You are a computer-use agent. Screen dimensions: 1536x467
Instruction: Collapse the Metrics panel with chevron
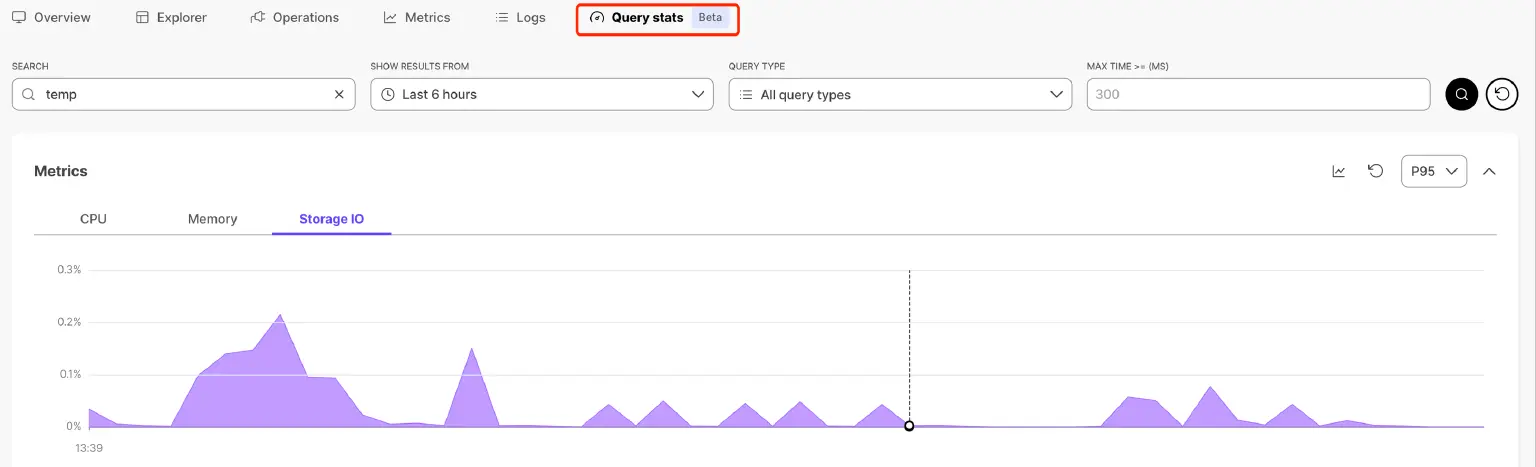tap(1489, 171)
